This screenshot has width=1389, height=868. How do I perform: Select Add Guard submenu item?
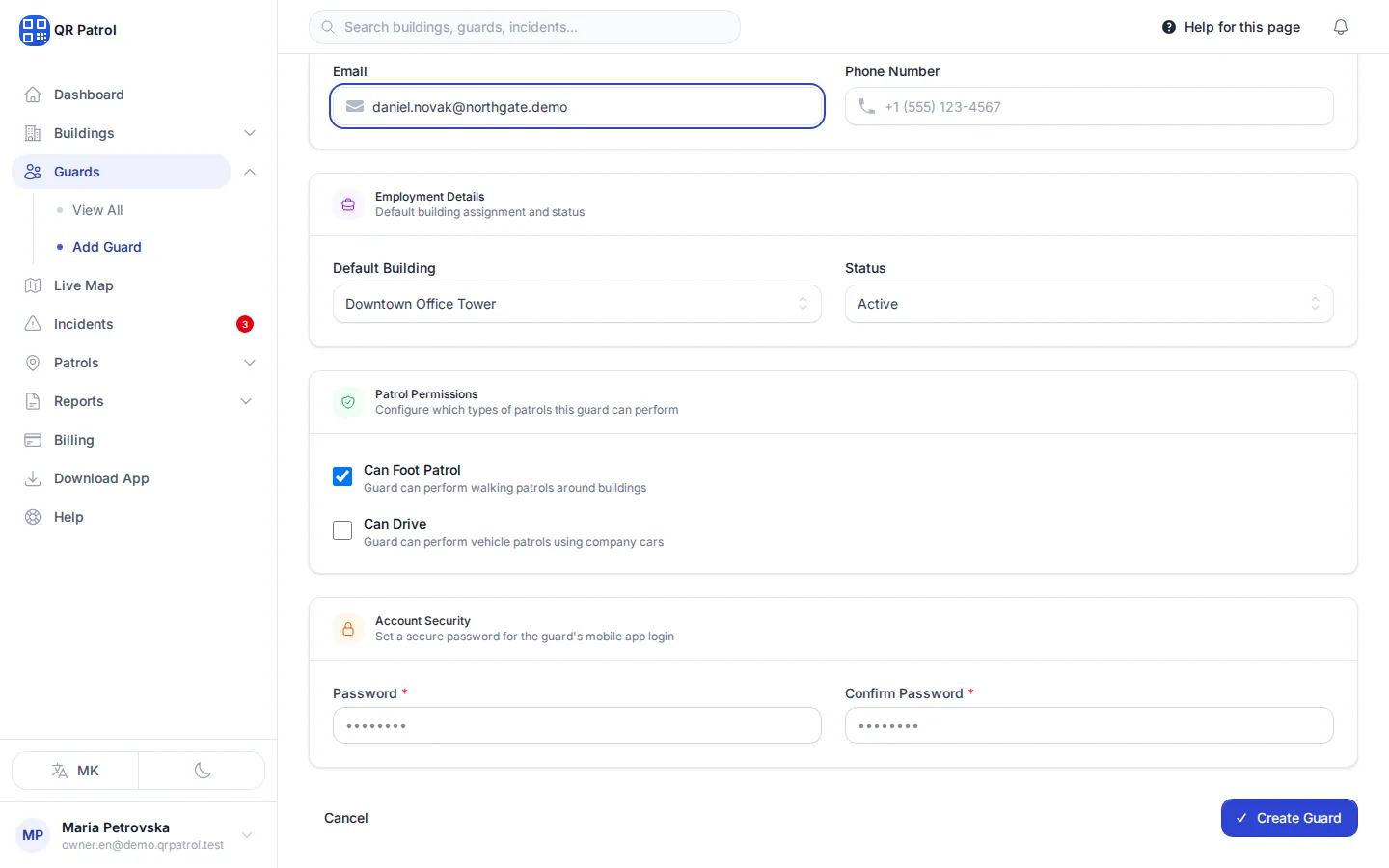coord(107,247)
